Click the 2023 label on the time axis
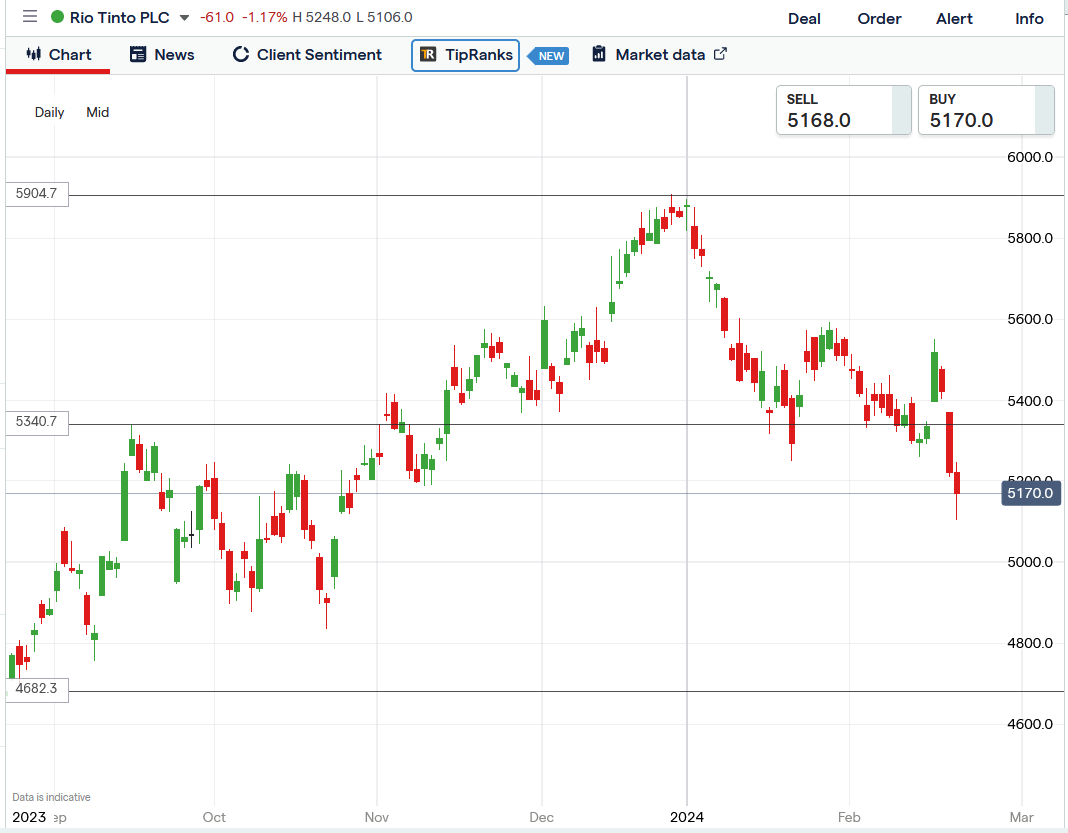1068x833 pixels. pos(29,817)
